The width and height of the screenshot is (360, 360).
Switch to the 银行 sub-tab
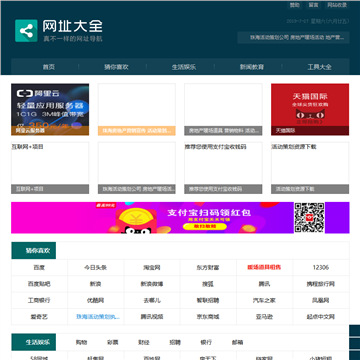206,342
